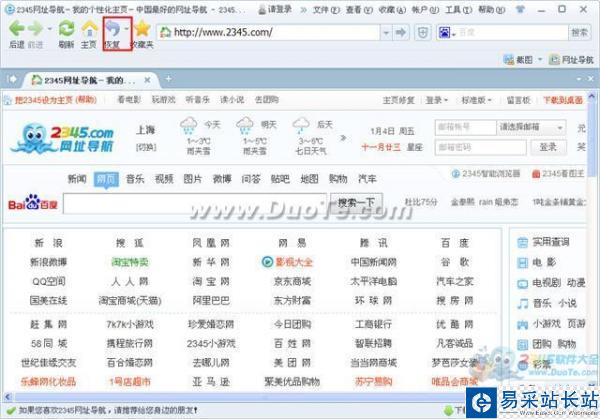Click the URL address bar

pos(269,33)
